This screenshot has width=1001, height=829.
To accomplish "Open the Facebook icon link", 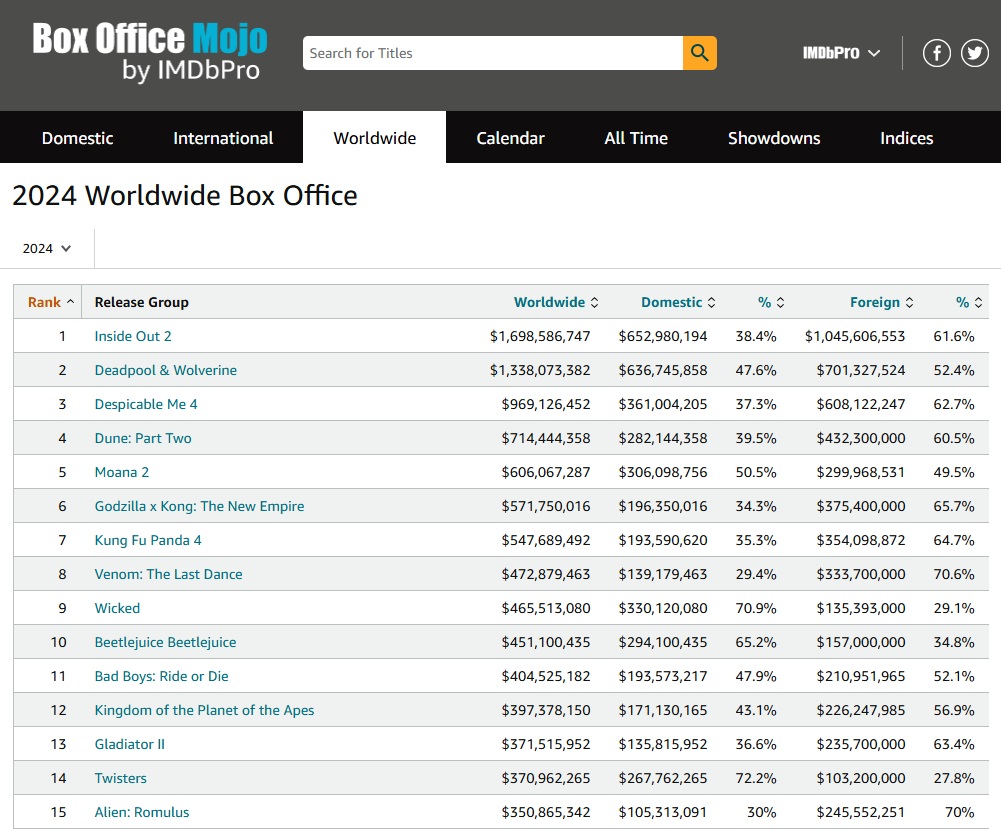I will [x=936, y=53].
